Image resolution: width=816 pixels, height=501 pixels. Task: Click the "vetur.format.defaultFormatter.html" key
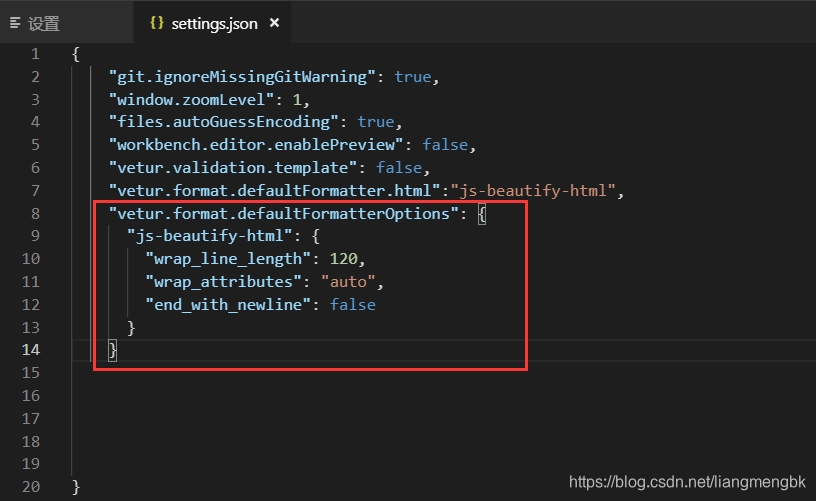pyautogui.click(x=274, y=190)
